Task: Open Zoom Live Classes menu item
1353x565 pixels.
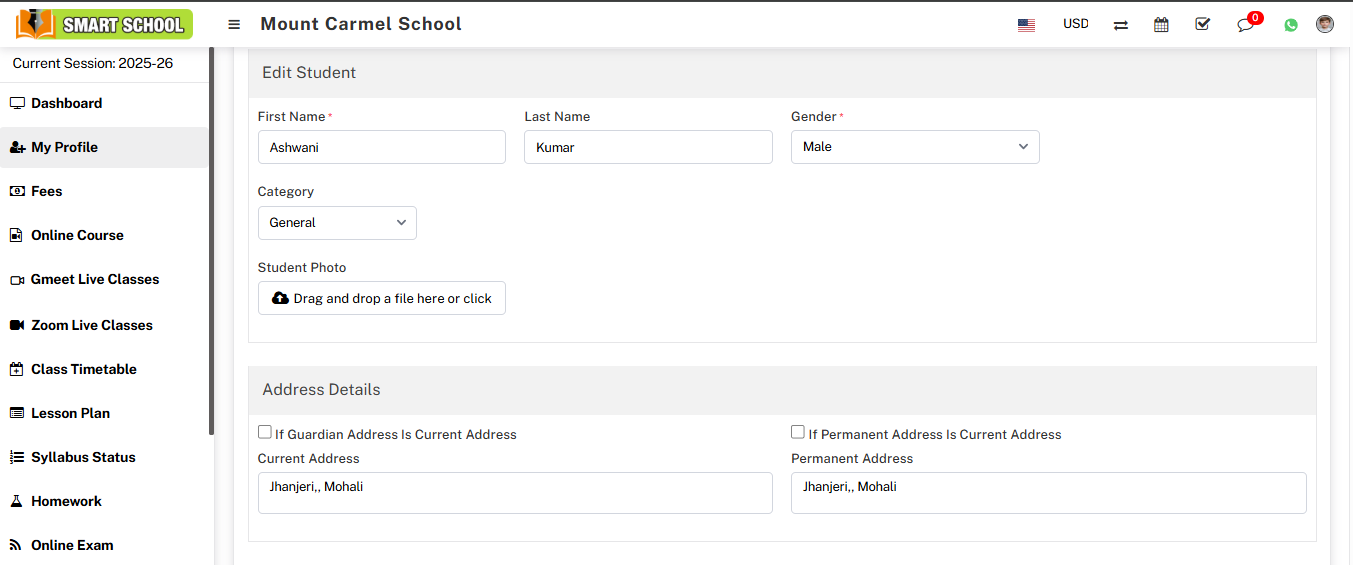Action: tap(105, 325)
